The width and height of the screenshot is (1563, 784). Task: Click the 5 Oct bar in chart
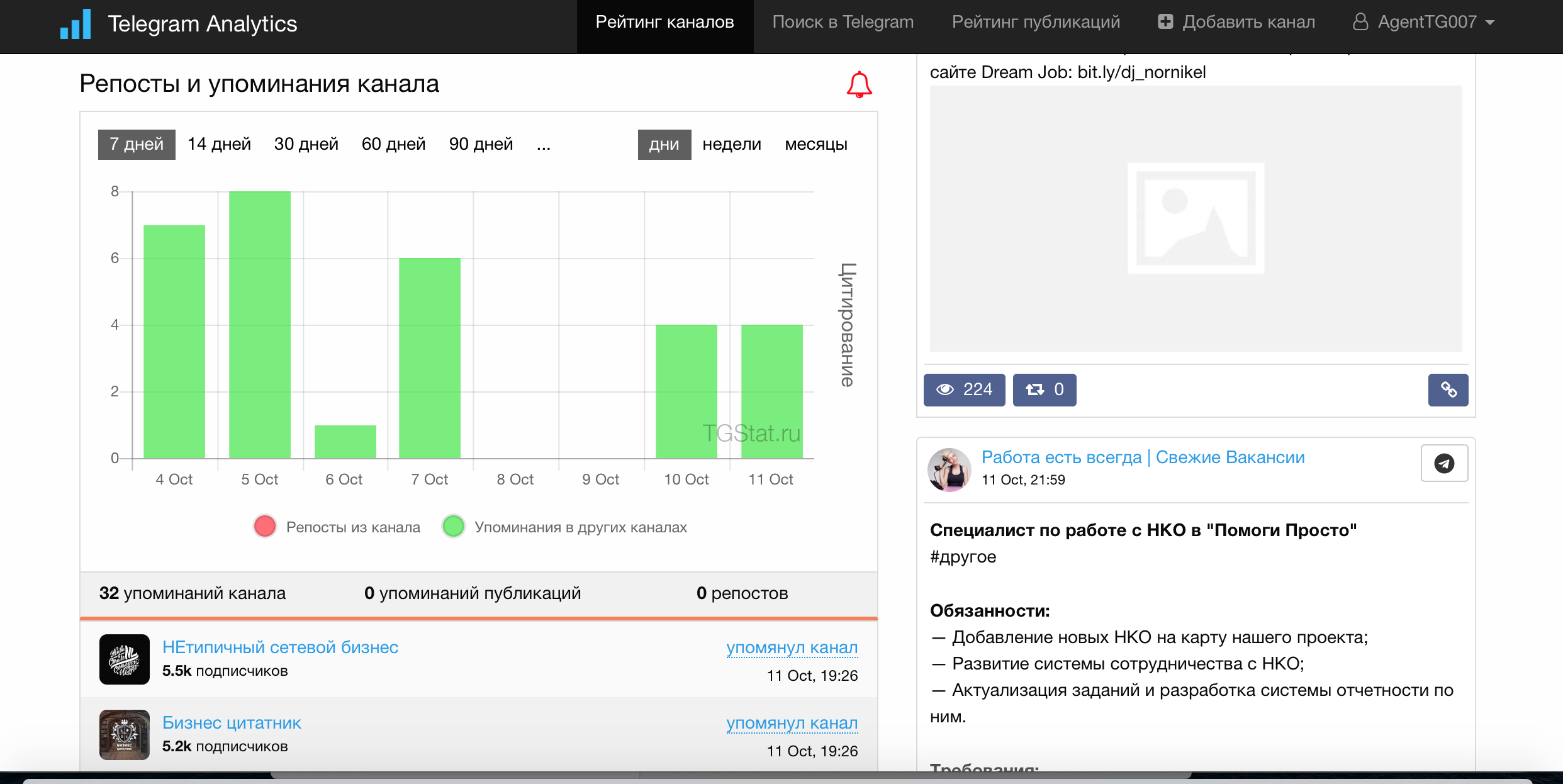coord(259,324)
